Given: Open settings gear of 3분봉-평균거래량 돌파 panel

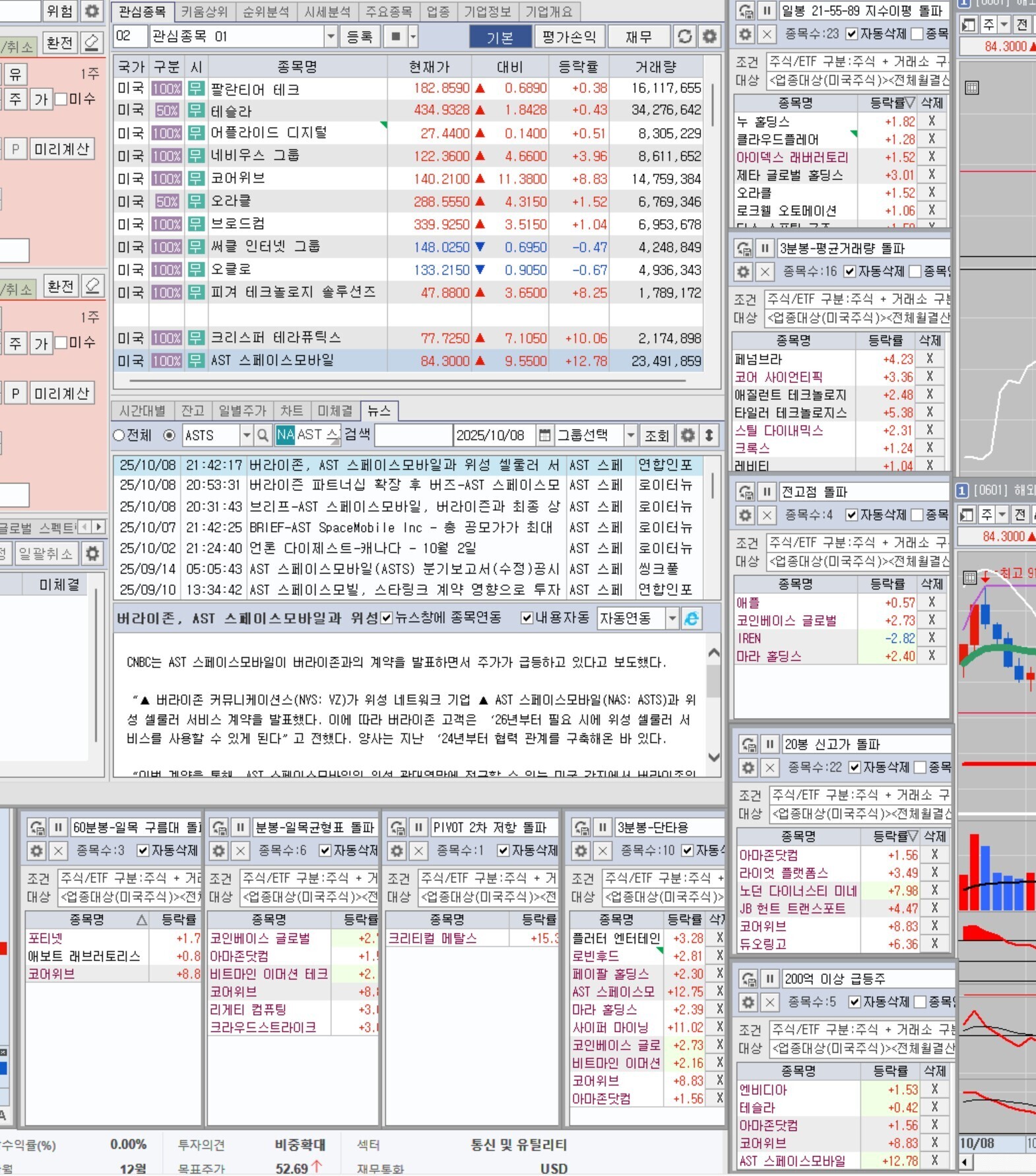Looking at the screenshot, I should (x=744, y=271).
